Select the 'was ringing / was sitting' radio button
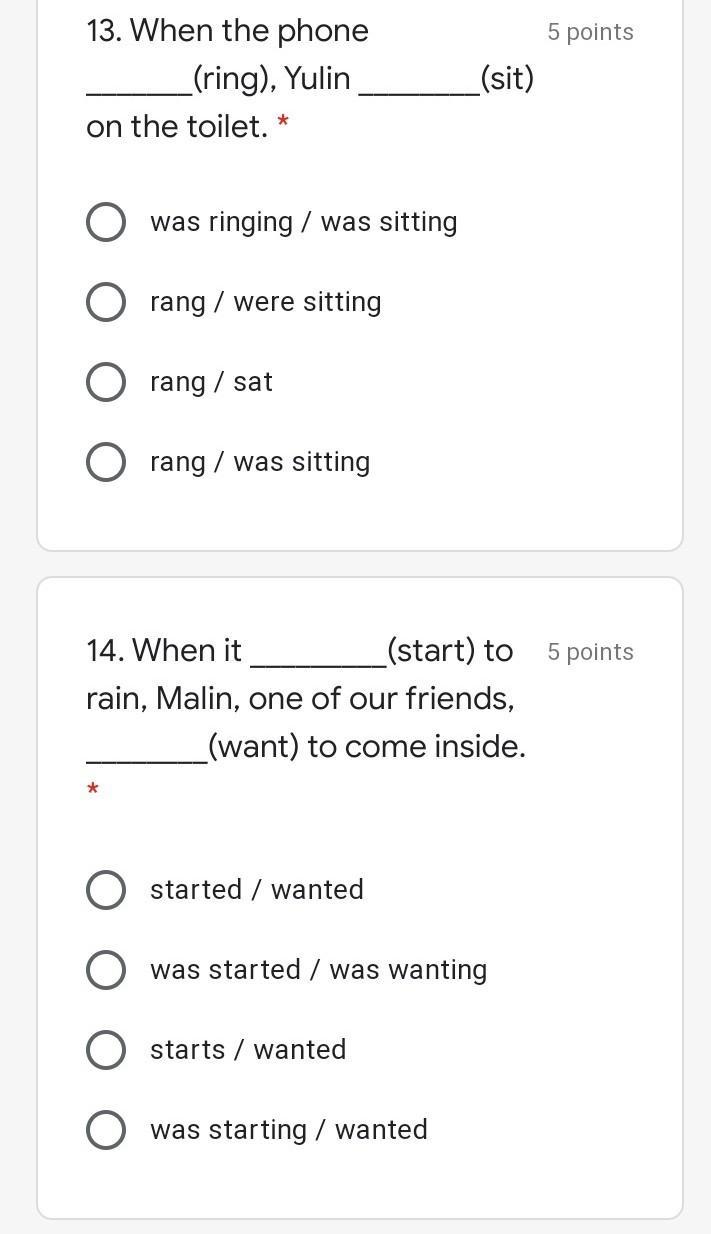The width and height of the screenshot is (711, 1234). [x=106, y=222]
